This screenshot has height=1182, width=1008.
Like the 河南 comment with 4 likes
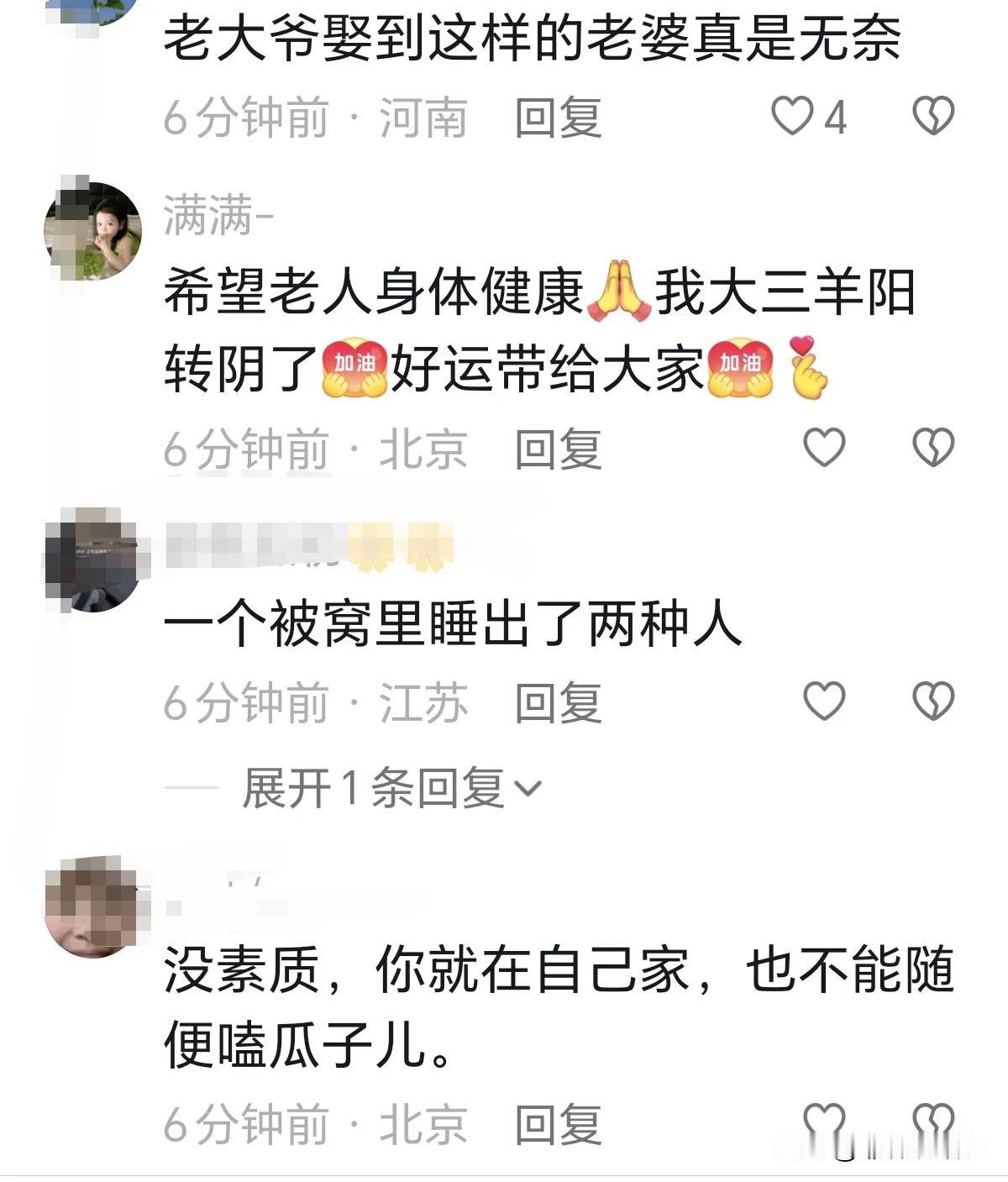point(792,116)
